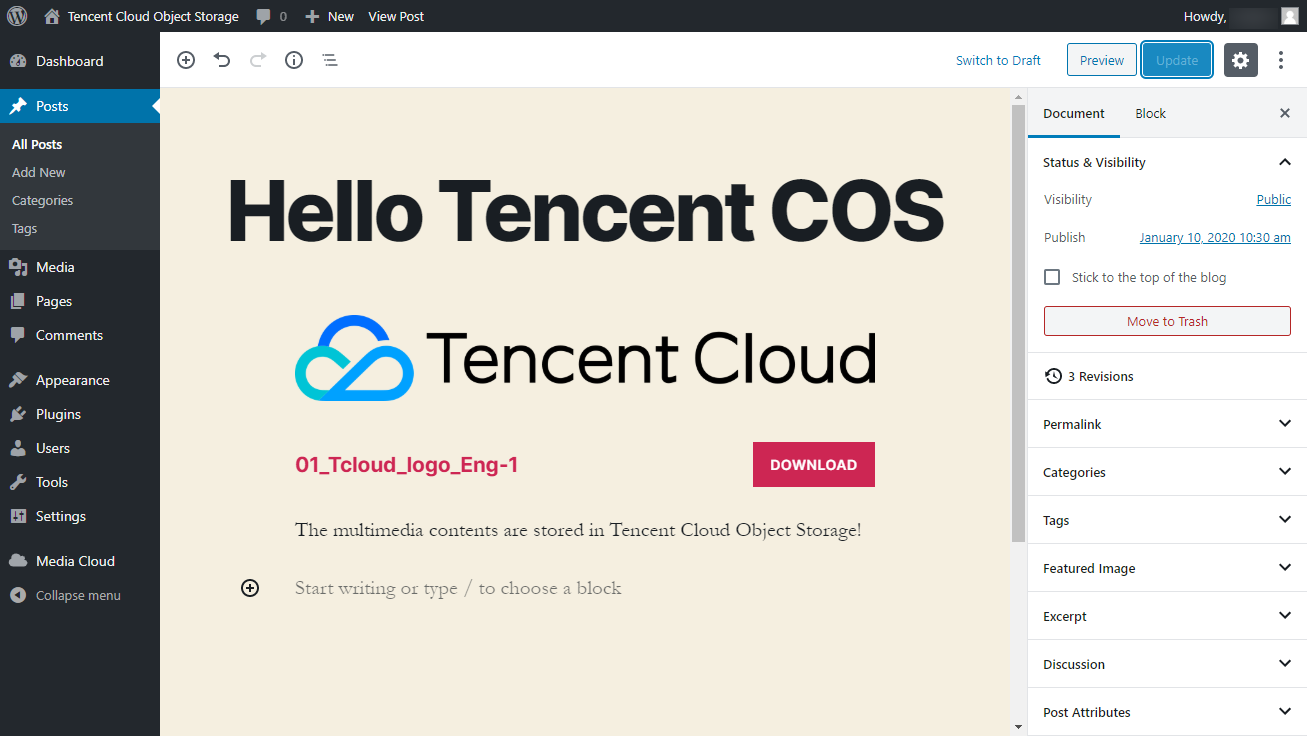The width and height of the screenshot is (1307, 736).
Task: Click the Preview button
Action: pyautogui.click(x=1102, y=60)
